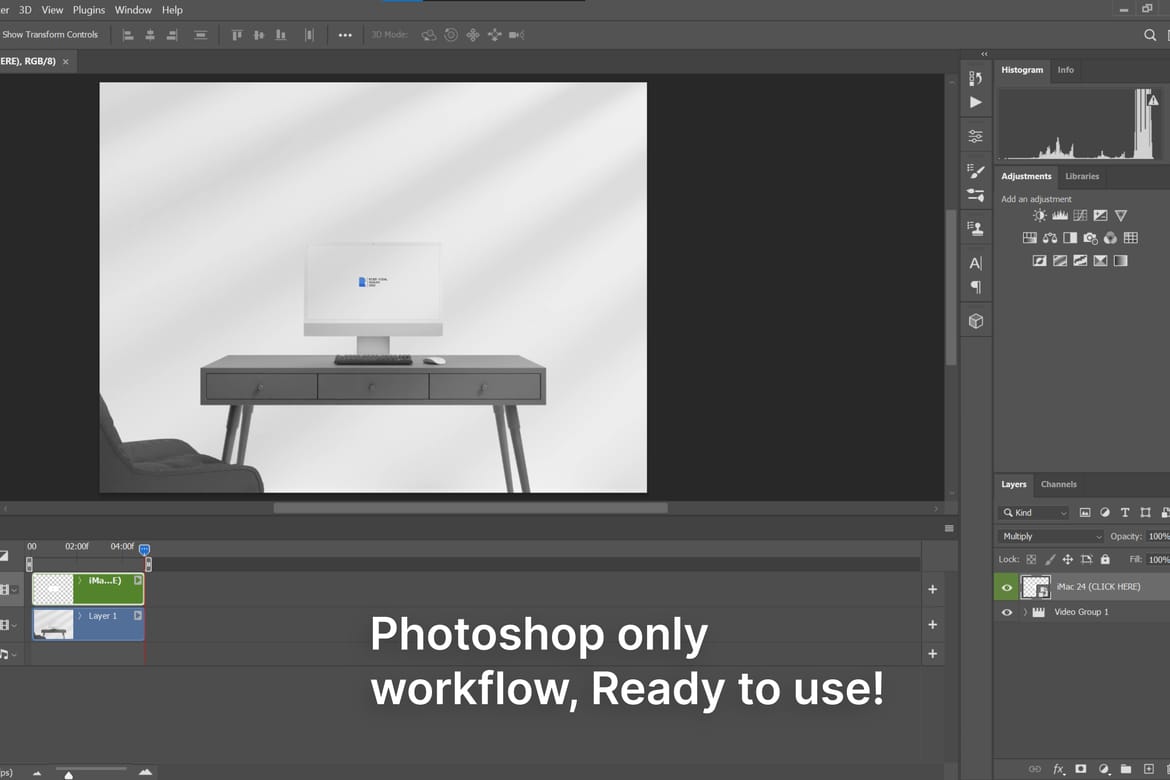Toggle lock position
The height and width of the screenshot is (780, 1170).
point(1068,559)
